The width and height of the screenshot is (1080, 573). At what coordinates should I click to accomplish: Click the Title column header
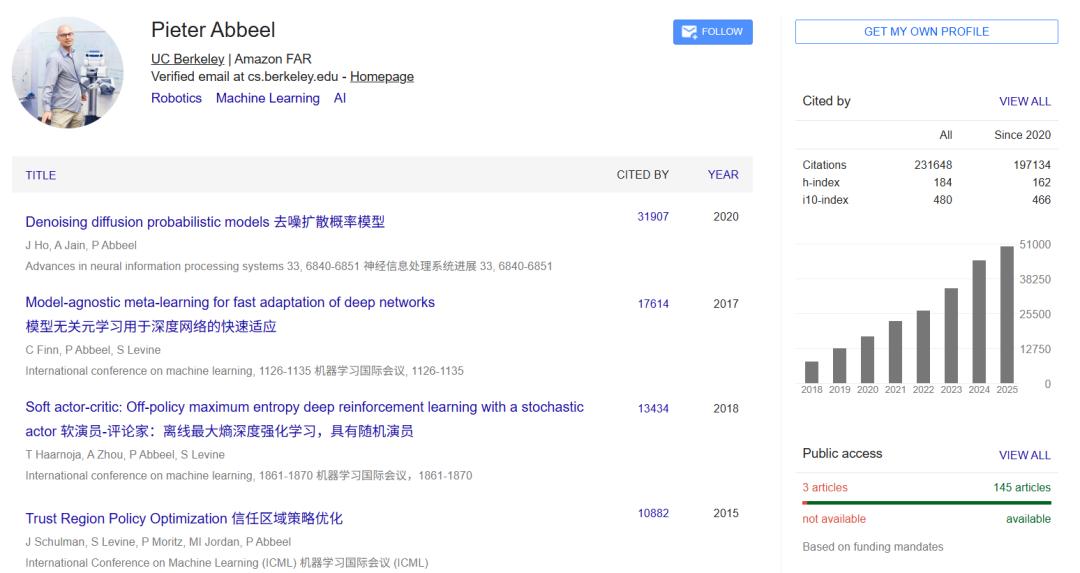coord(41,175)
